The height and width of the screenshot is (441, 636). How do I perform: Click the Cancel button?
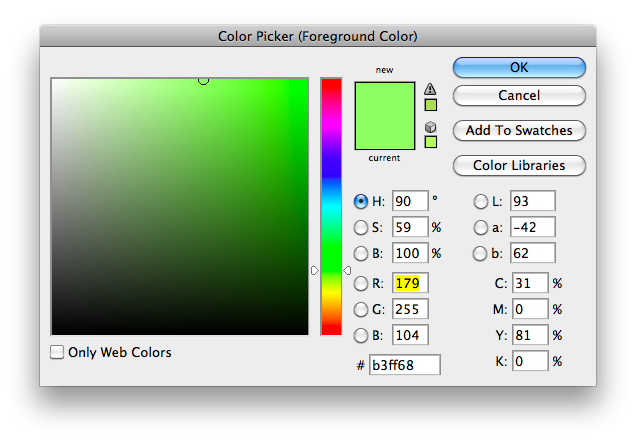coord(519,95)
